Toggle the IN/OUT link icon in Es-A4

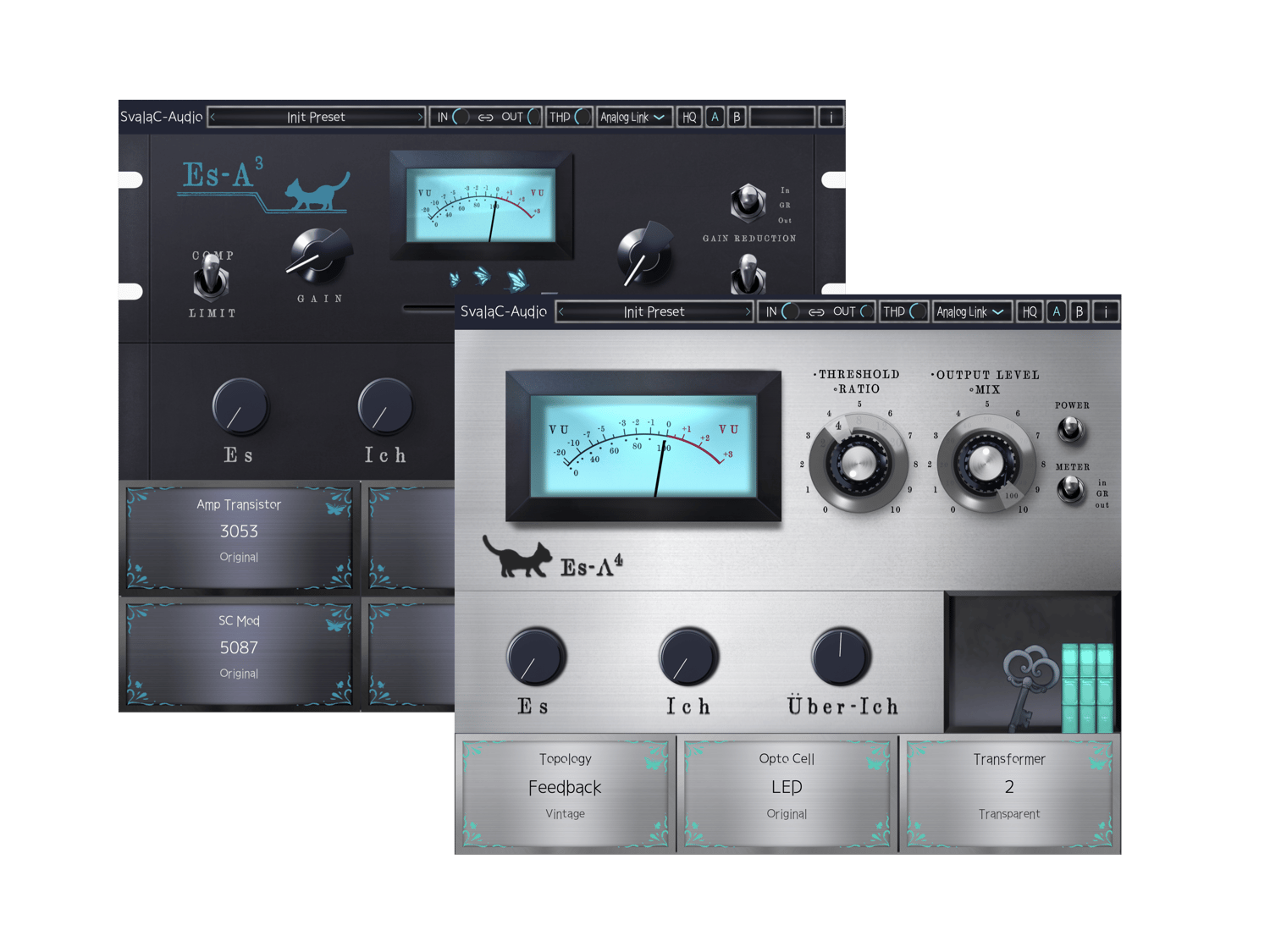point(816,312)
